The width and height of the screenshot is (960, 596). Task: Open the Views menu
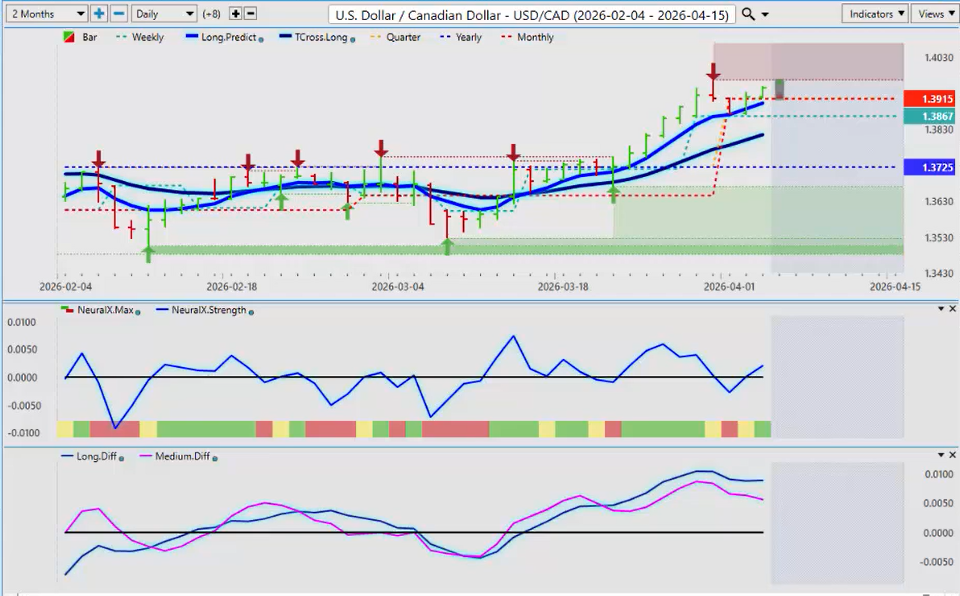point(933,14)
